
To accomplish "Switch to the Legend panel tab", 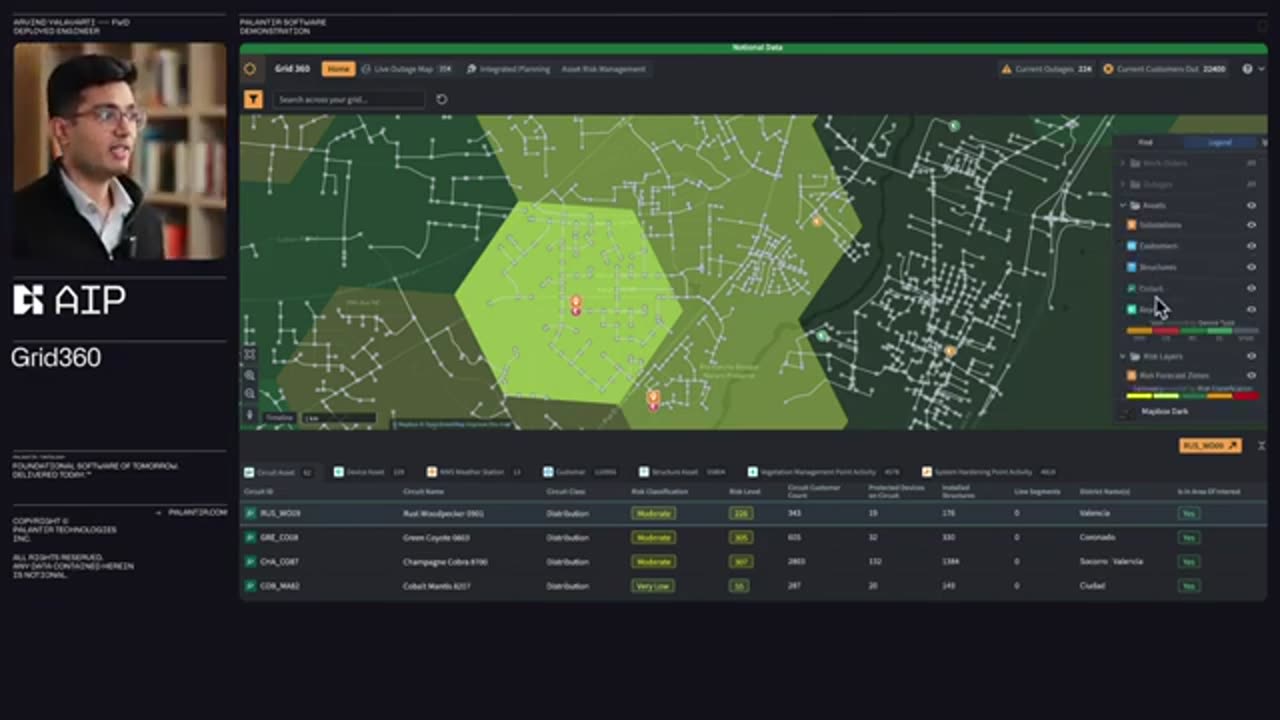I will tap(1220, 142).
